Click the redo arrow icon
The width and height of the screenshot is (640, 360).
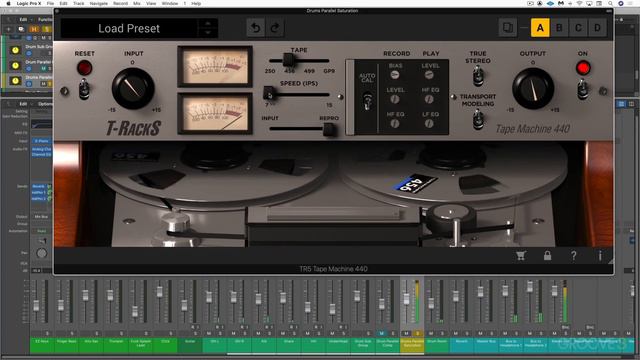coord(275,28)
